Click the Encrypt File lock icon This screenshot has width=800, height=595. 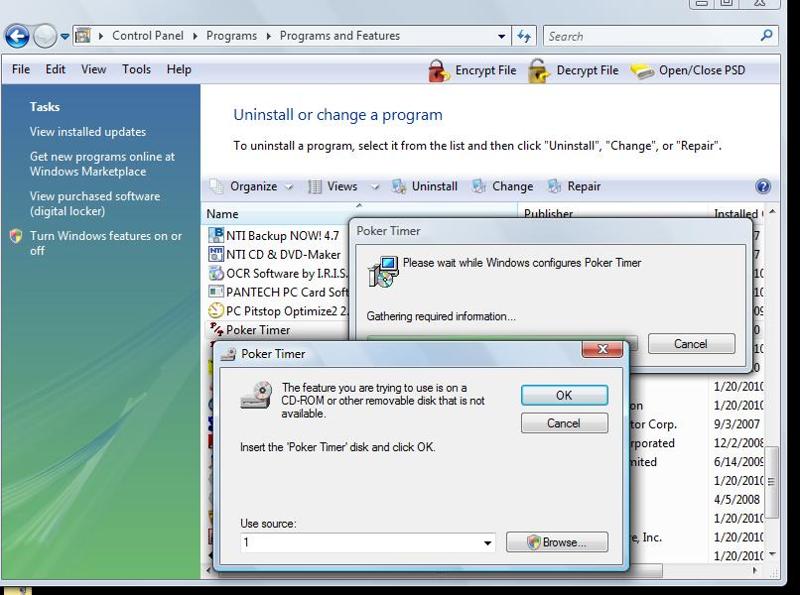pyautogui.click(x=438, y=70)
